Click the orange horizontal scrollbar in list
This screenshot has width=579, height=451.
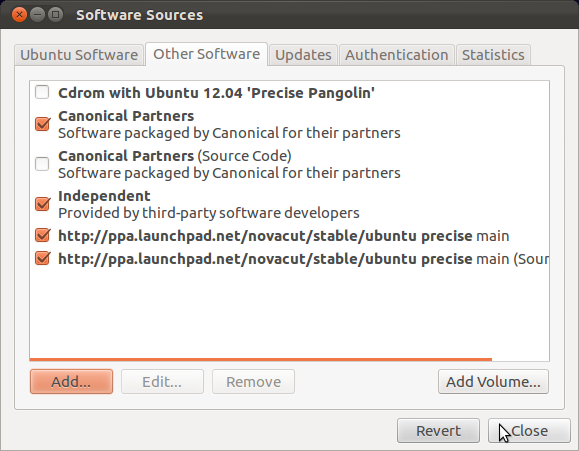click(x=261, y=359)
